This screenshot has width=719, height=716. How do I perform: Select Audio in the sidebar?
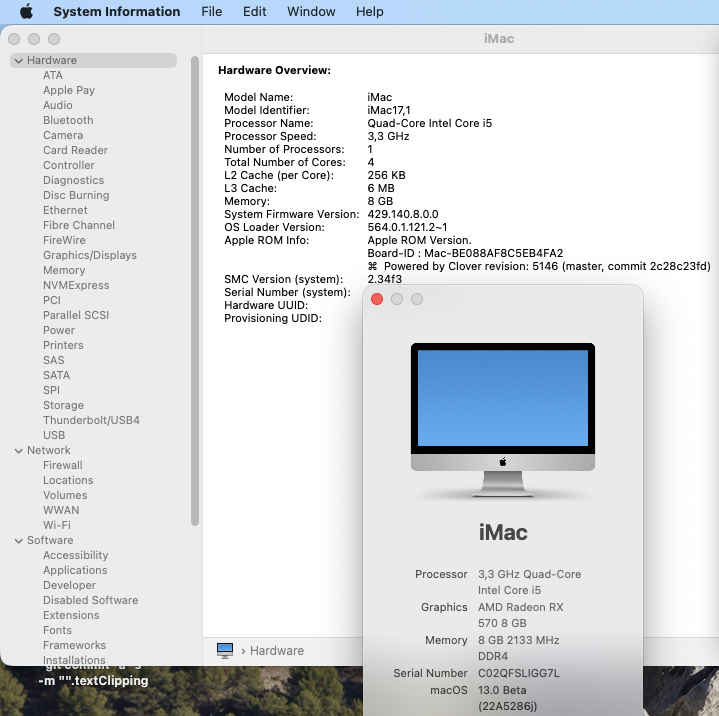(x=58, y=105)
